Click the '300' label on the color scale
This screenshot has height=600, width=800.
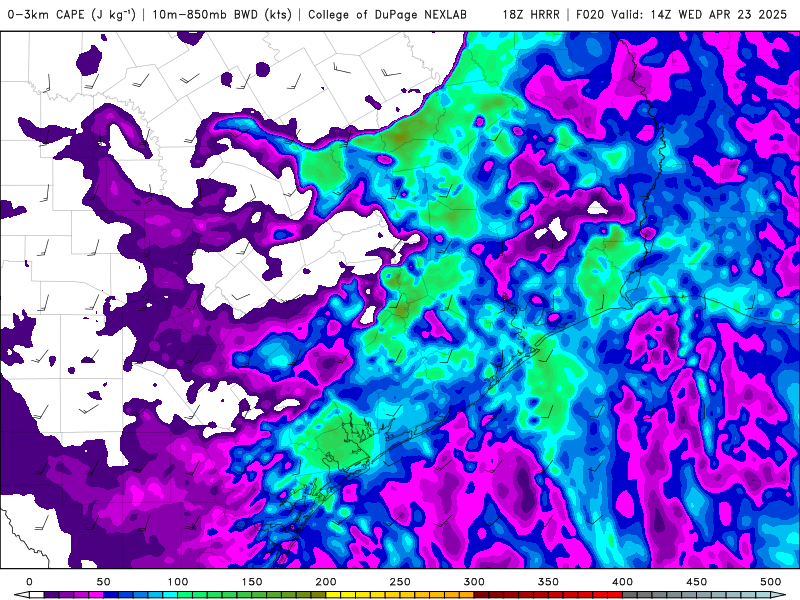pos(474,582)
